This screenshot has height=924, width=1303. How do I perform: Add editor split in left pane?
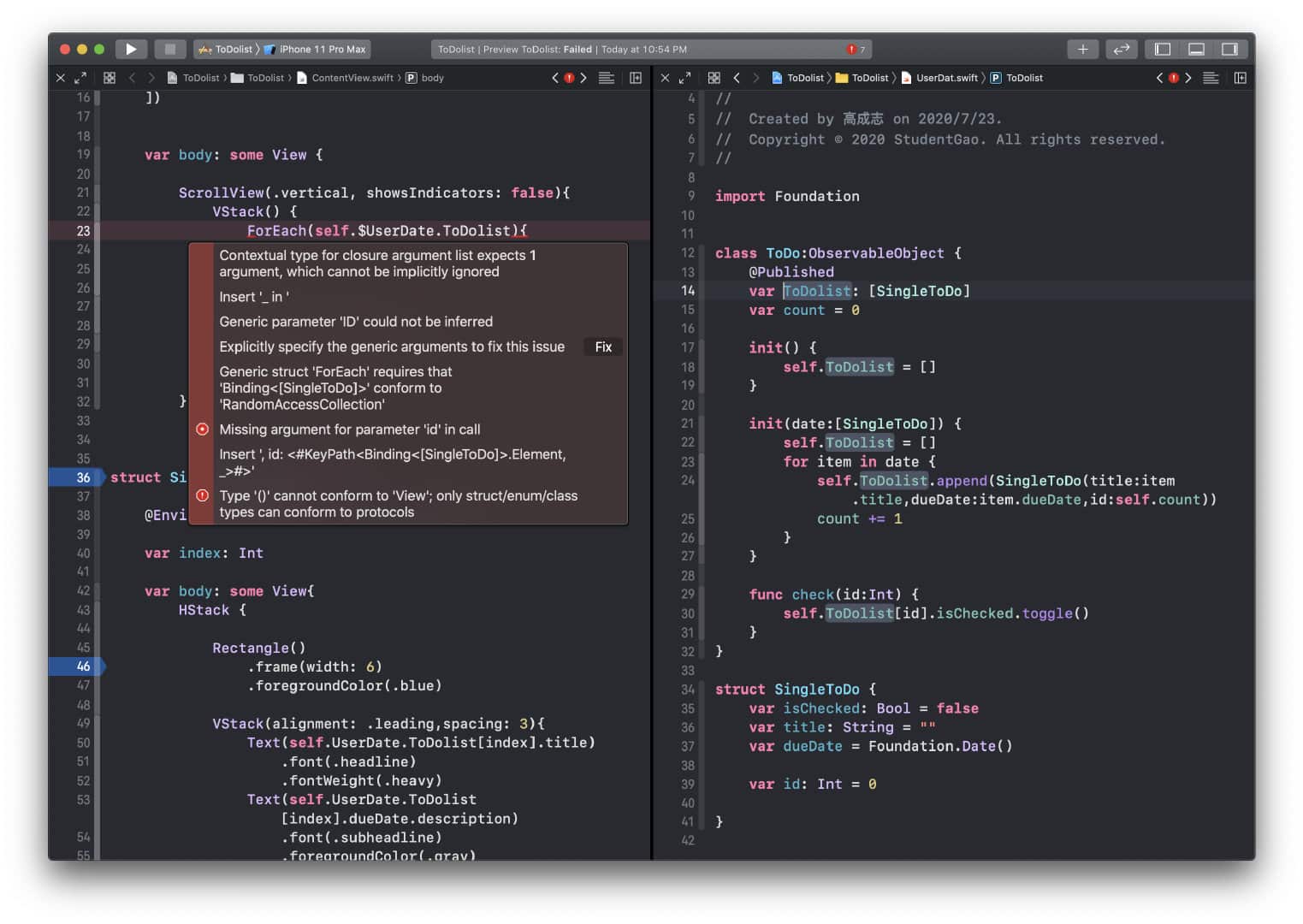tap(636, 78)
